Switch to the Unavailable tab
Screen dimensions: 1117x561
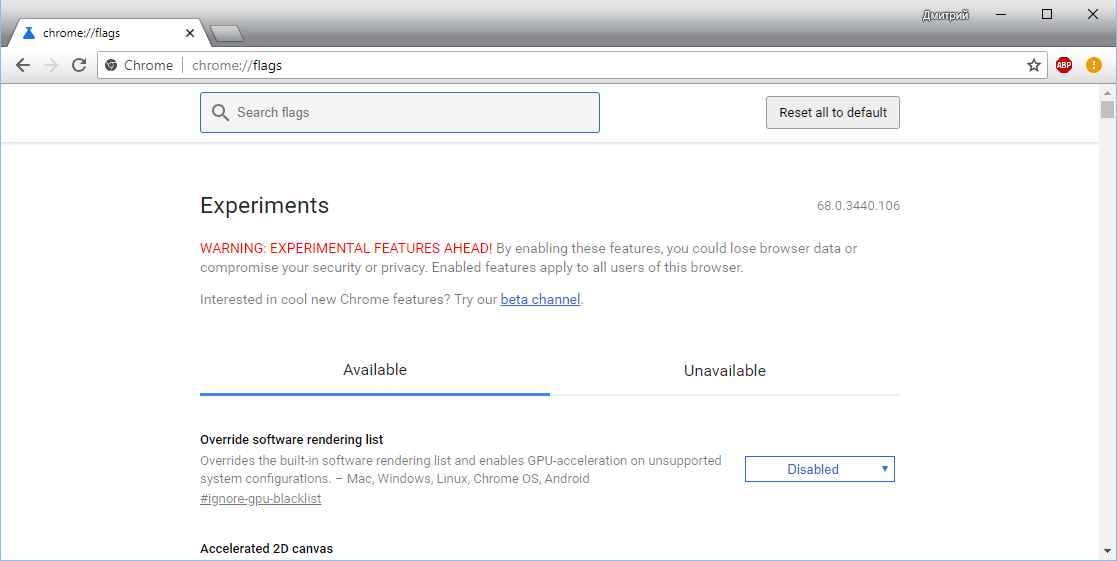click(724, 371)
